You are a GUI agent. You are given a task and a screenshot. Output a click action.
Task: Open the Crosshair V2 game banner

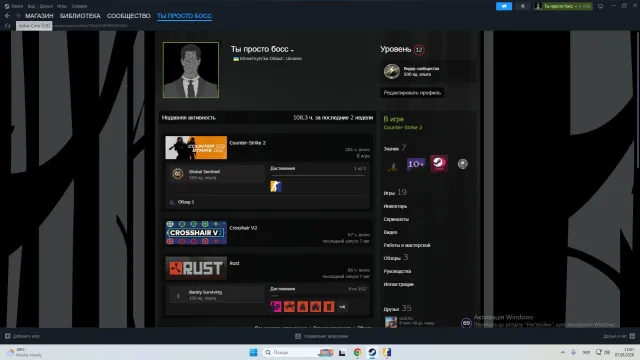click(x=196, y=233)
